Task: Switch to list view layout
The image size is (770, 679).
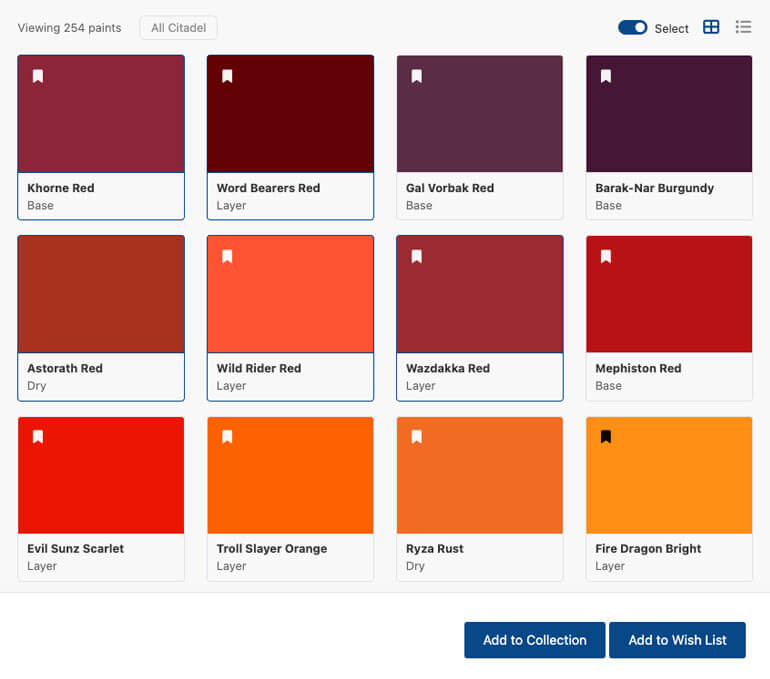Action: point(743,27)
